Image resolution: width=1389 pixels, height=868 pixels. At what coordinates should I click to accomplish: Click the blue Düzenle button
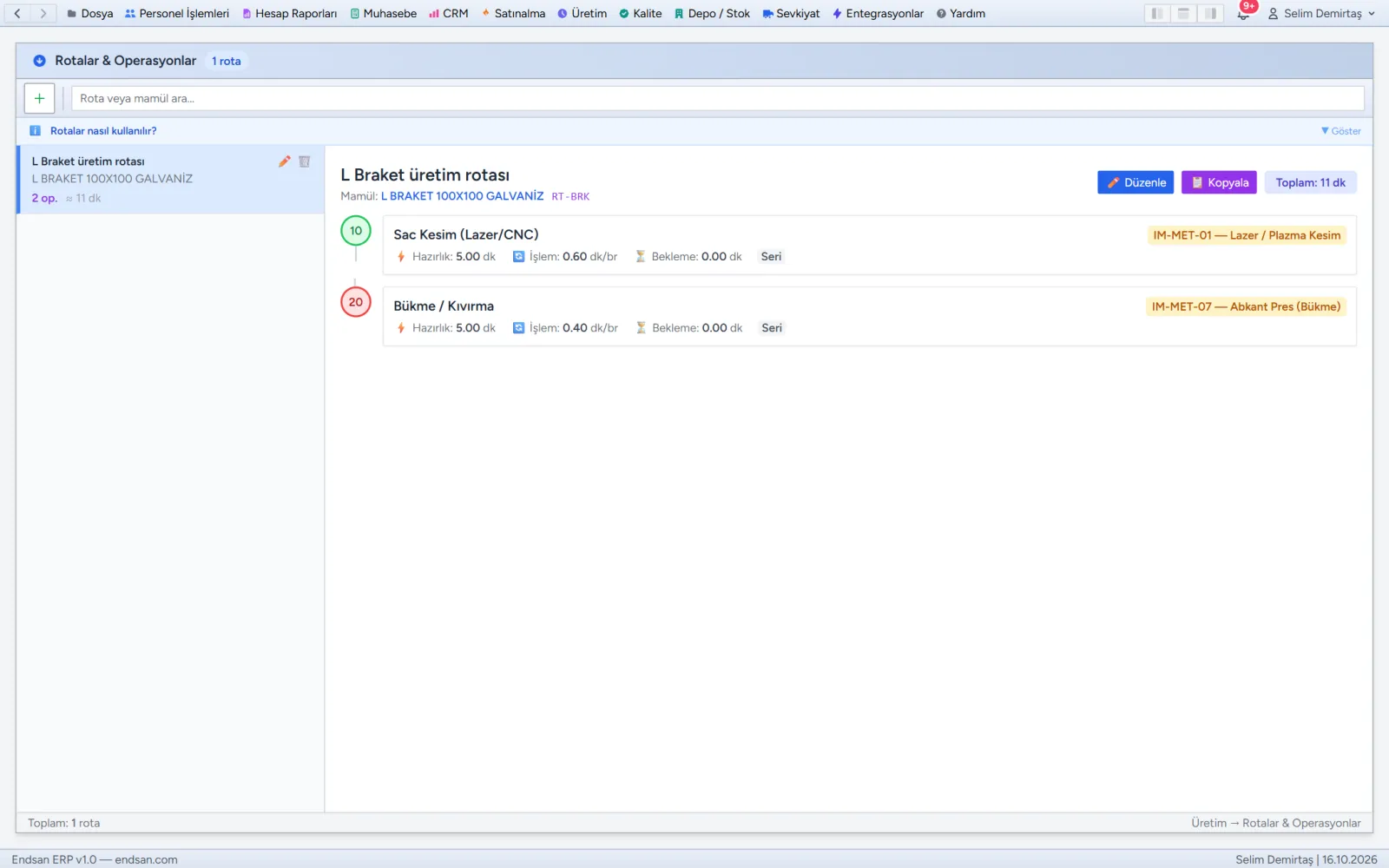point(1136,182)
